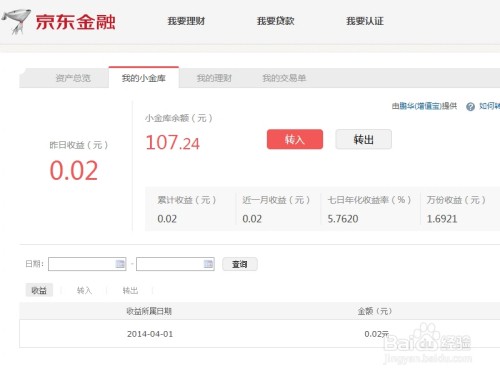
Task: Click the 近一月收益（元） label
Action: click(x=276, y=200)
